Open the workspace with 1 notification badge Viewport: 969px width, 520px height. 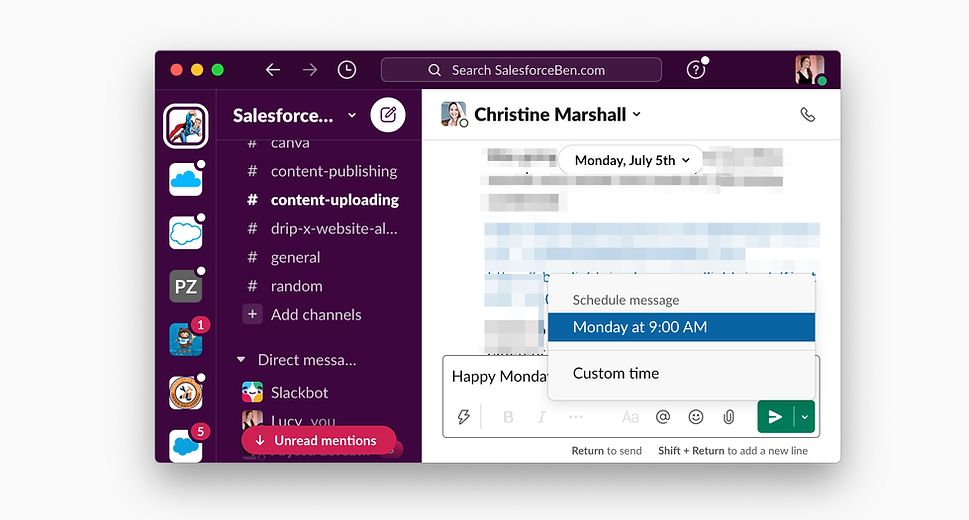click(185, 340)
